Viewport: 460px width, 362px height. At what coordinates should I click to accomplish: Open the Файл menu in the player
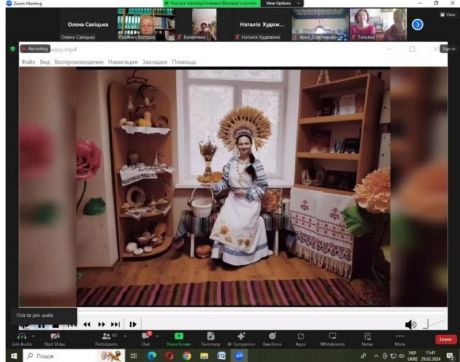(28, 62)
